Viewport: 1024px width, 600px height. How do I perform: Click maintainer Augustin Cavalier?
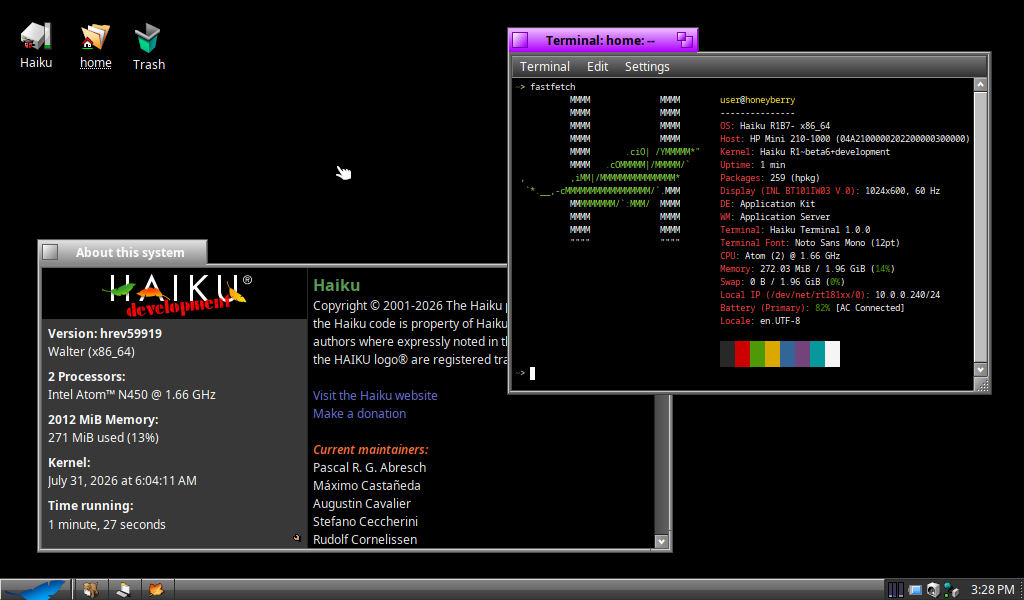362,504
